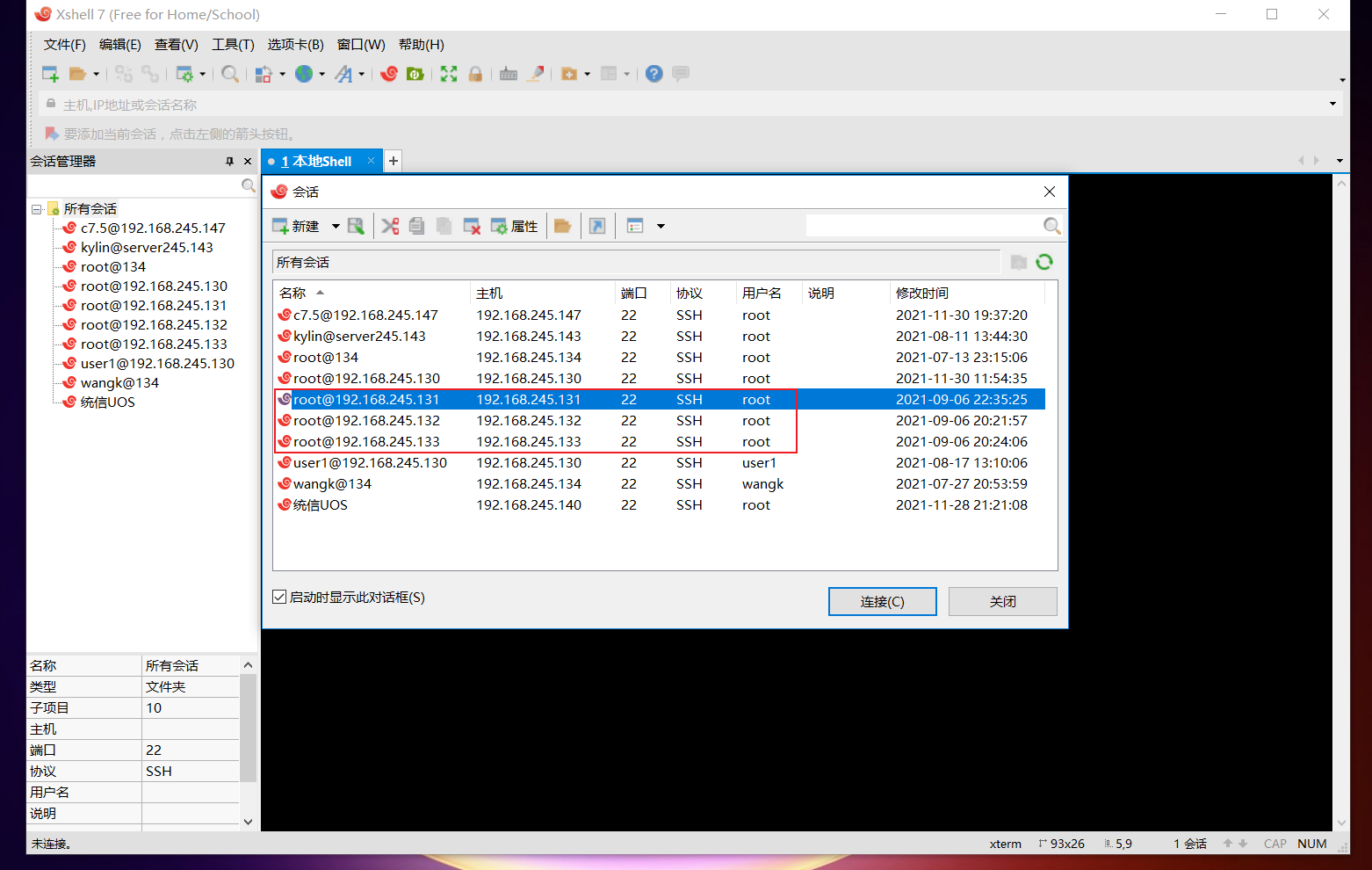Click the list view icon in dialog toolbar
This screenshot has width=1372, height=870.
pyautogui.click(x=635, y=226)
